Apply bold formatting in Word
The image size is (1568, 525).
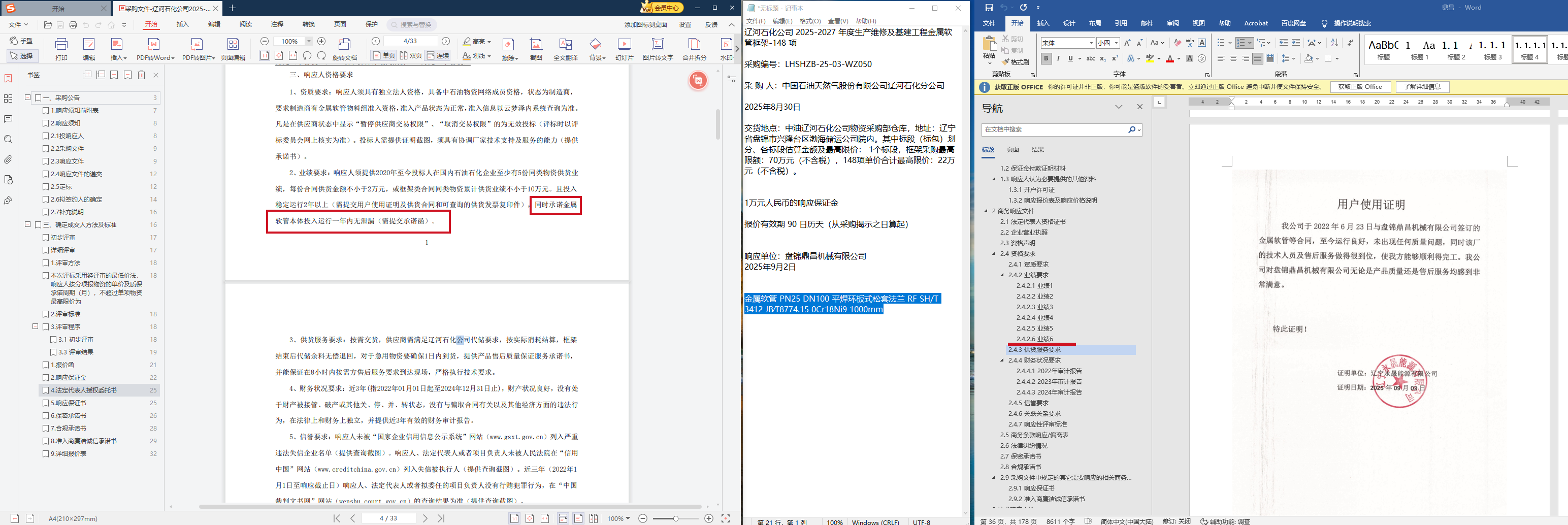(x=1046, y=58)
